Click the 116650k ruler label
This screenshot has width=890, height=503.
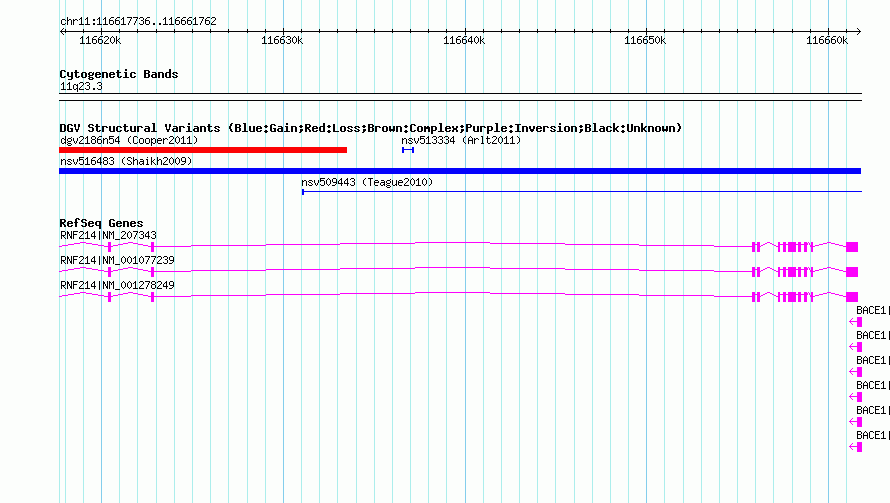pyautogui.click(x=645, y=40)
